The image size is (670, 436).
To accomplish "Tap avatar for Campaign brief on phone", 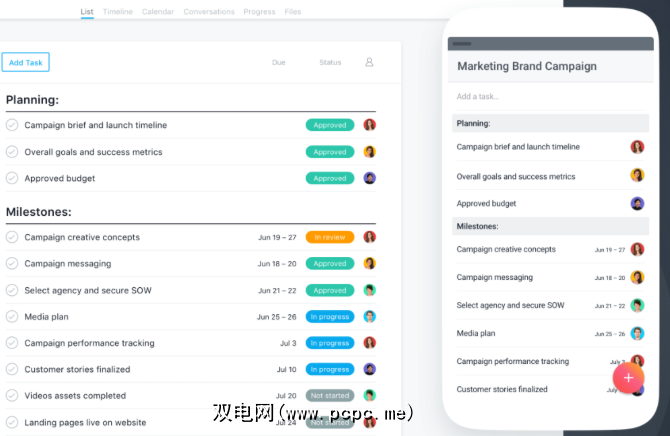I will coord(637,147).
